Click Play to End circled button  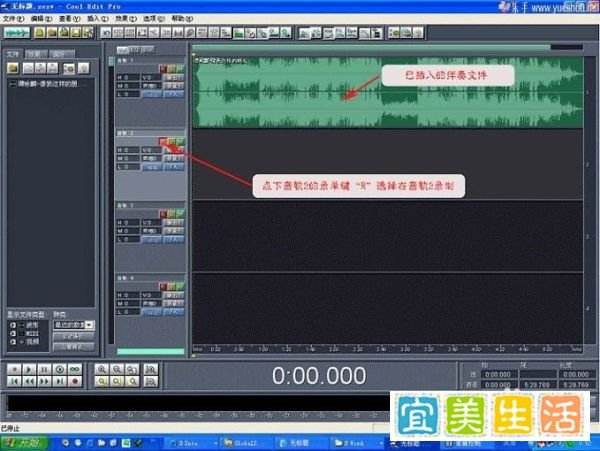(x=60, y=370)
